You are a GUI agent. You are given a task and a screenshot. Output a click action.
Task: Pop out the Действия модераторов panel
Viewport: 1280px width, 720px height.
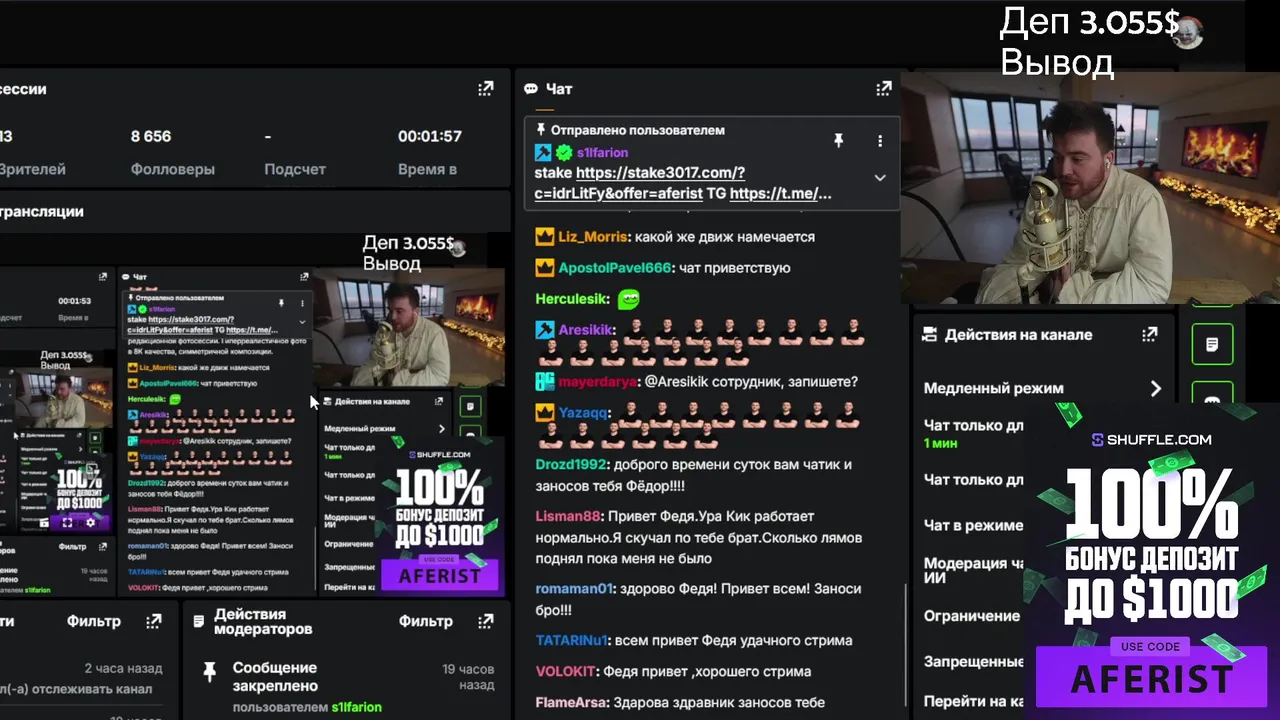coord(486,621)
